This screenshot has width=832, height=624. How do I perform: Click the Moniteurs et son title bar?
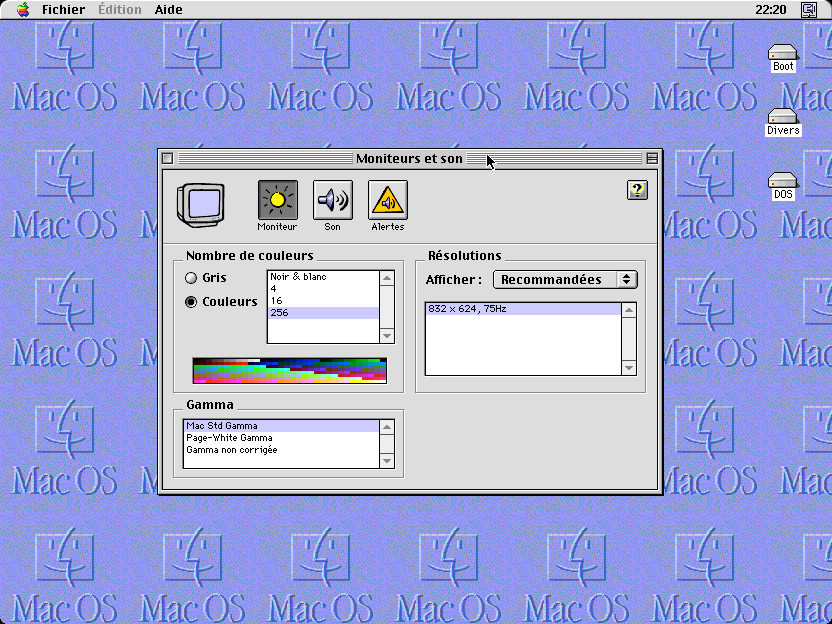click(x=410, y=158)
